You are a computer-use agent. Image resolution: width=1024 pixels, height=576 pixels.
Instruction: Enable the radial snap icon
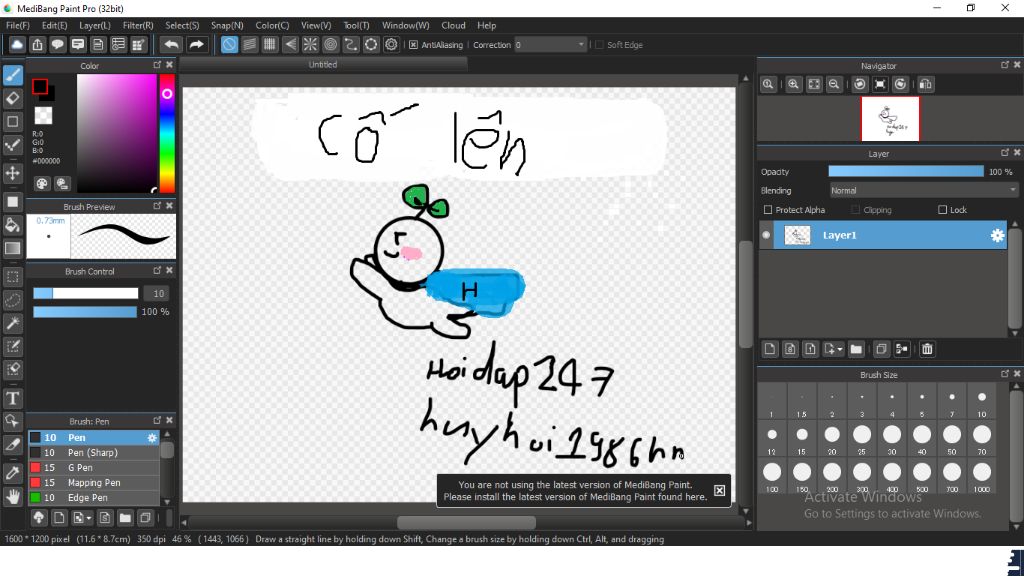[310, 44]
